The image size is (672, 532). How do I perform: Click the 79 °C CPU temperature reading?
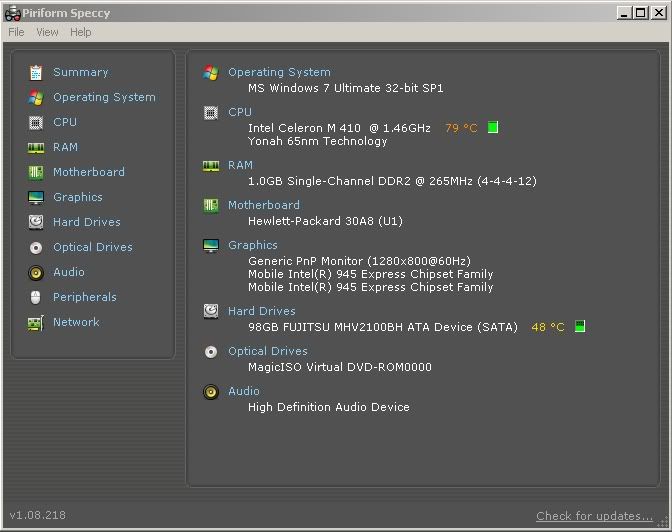click(x=461, y=128)
